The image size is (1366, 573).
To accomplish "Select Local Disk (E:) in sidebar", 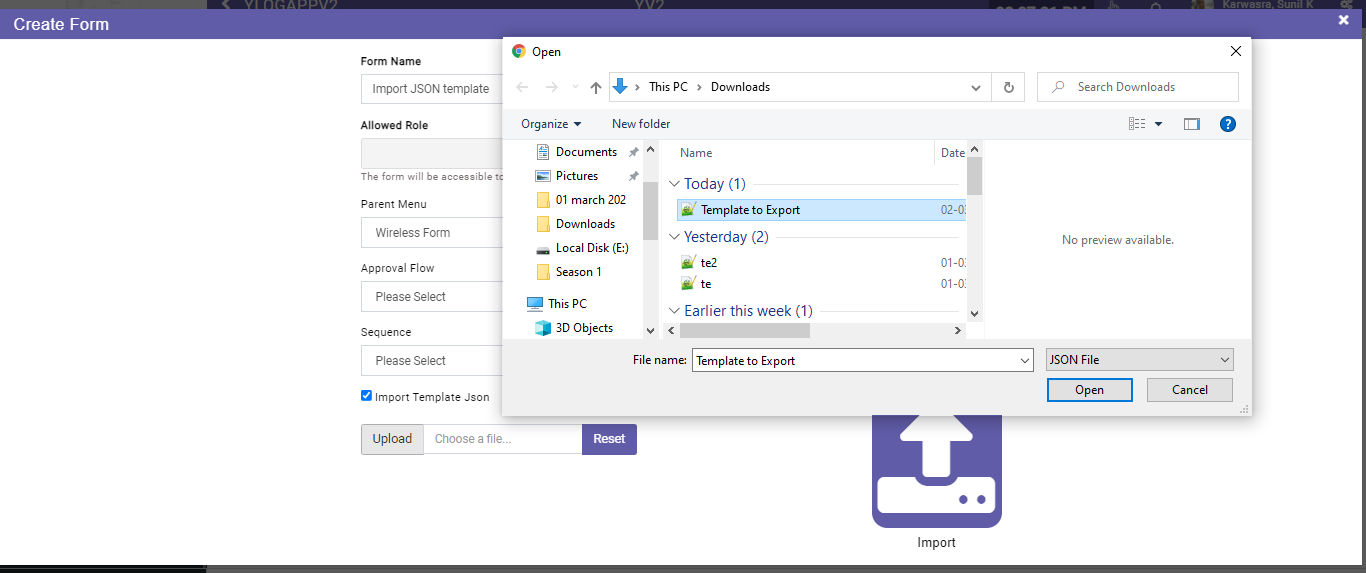I will 592,248.
